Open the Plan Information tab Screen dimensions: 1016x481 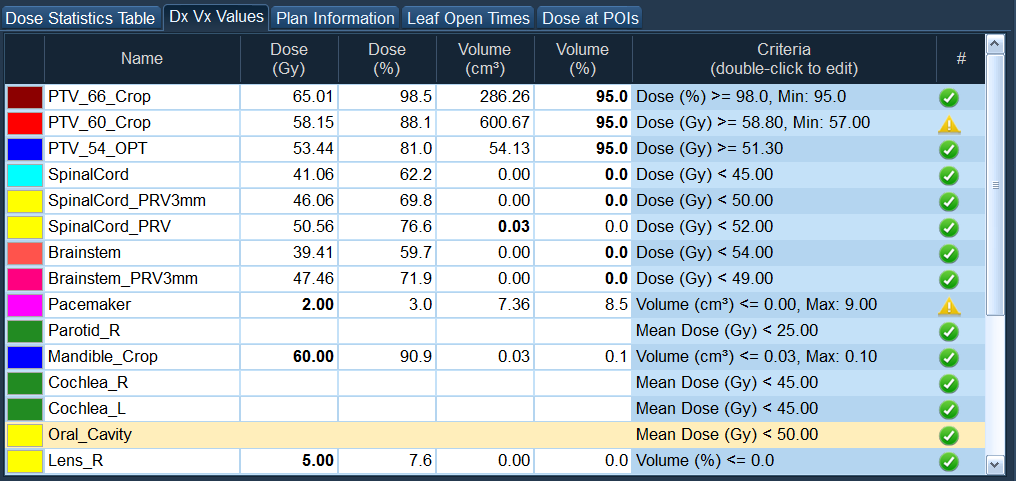[335, 18]
